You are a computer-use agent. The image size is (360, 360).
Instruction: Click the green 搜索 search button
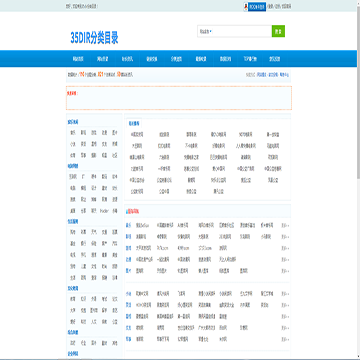pyautogui.click(x=278, y=31)
